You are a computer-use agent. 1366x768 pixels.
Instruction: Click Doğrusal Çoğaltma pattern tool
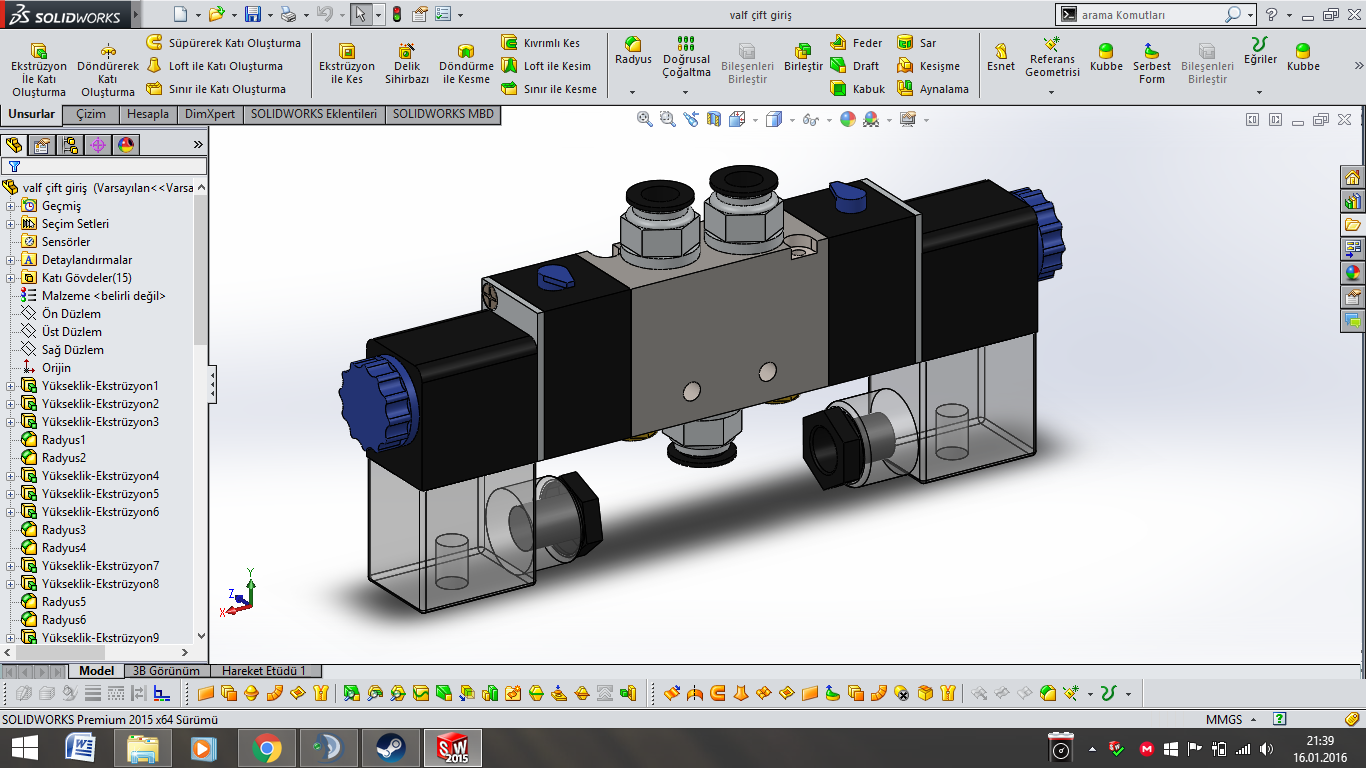point(686,57)
